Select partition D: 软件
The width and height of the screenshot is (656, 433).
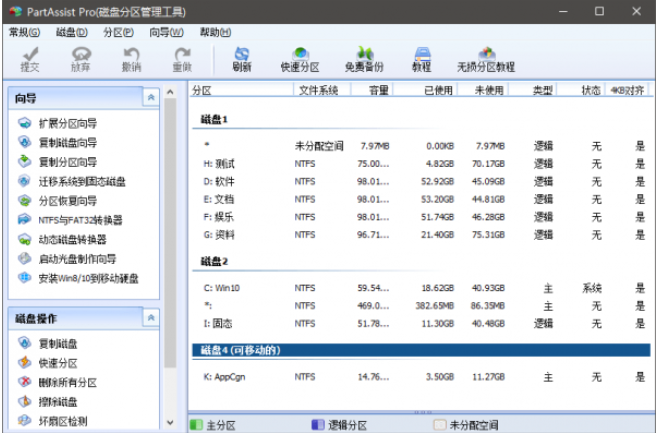point(421,181)
